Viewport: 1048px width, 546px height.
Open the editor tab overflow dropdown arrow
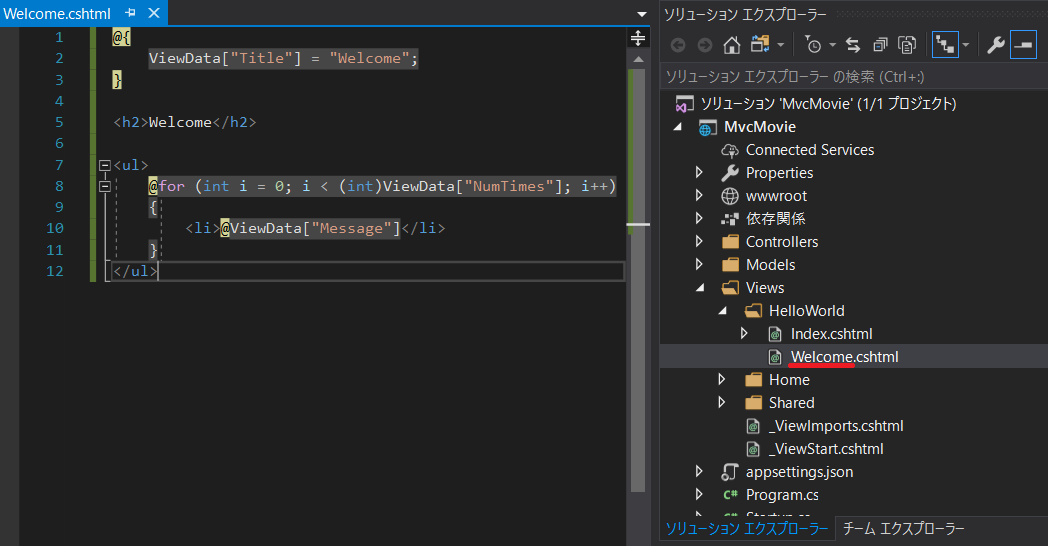642,14
